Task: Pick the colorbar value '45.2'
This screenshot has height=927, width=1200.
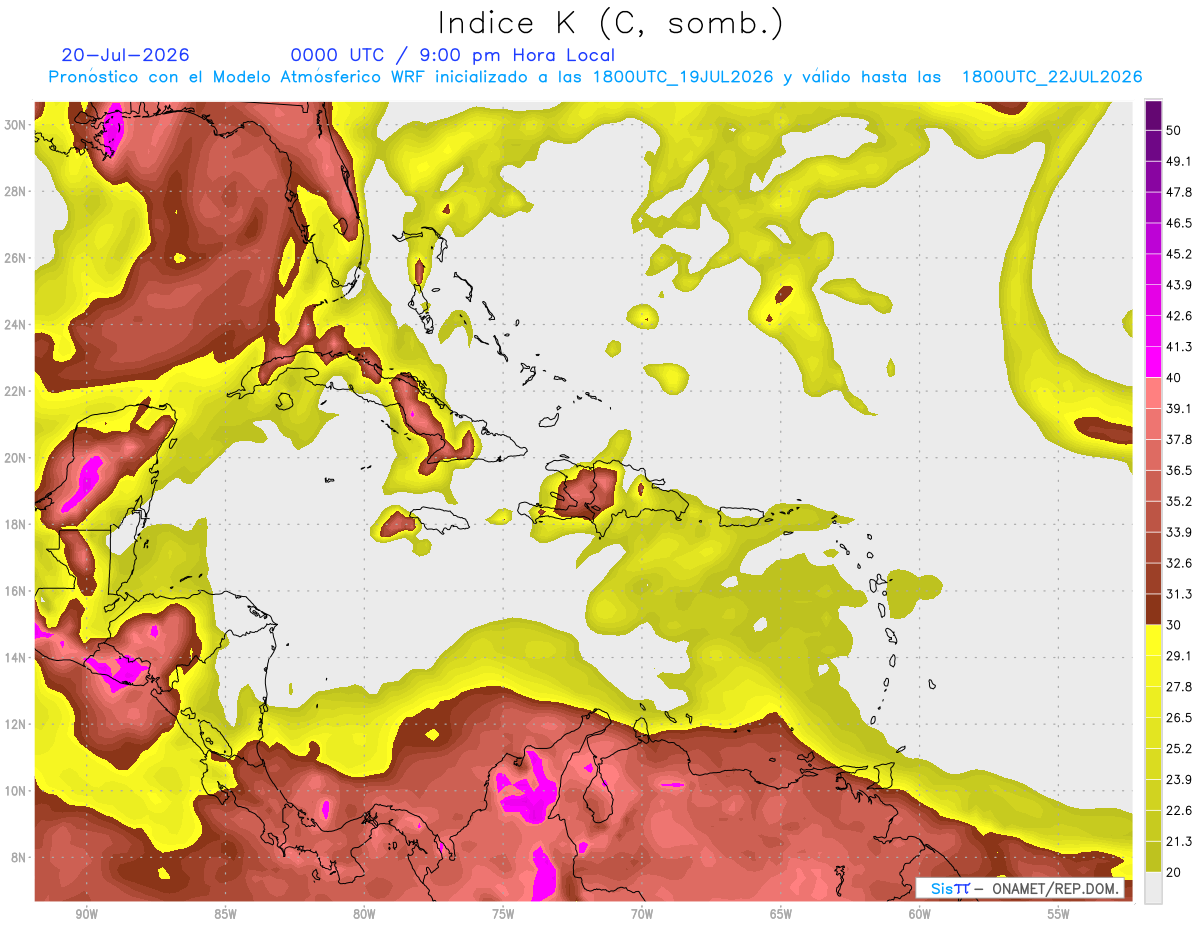Action: (1178, 254)
